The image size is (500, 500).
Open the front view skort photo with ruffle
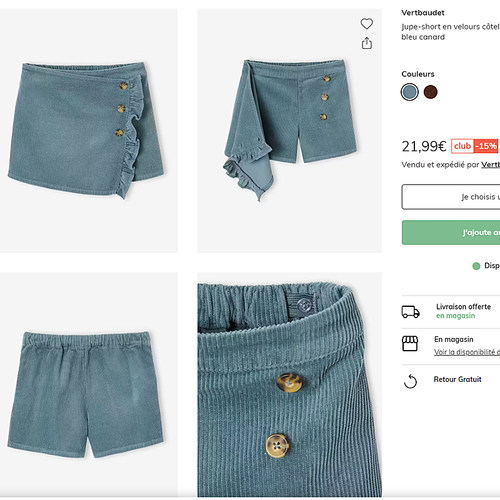[x=89, y=131]
